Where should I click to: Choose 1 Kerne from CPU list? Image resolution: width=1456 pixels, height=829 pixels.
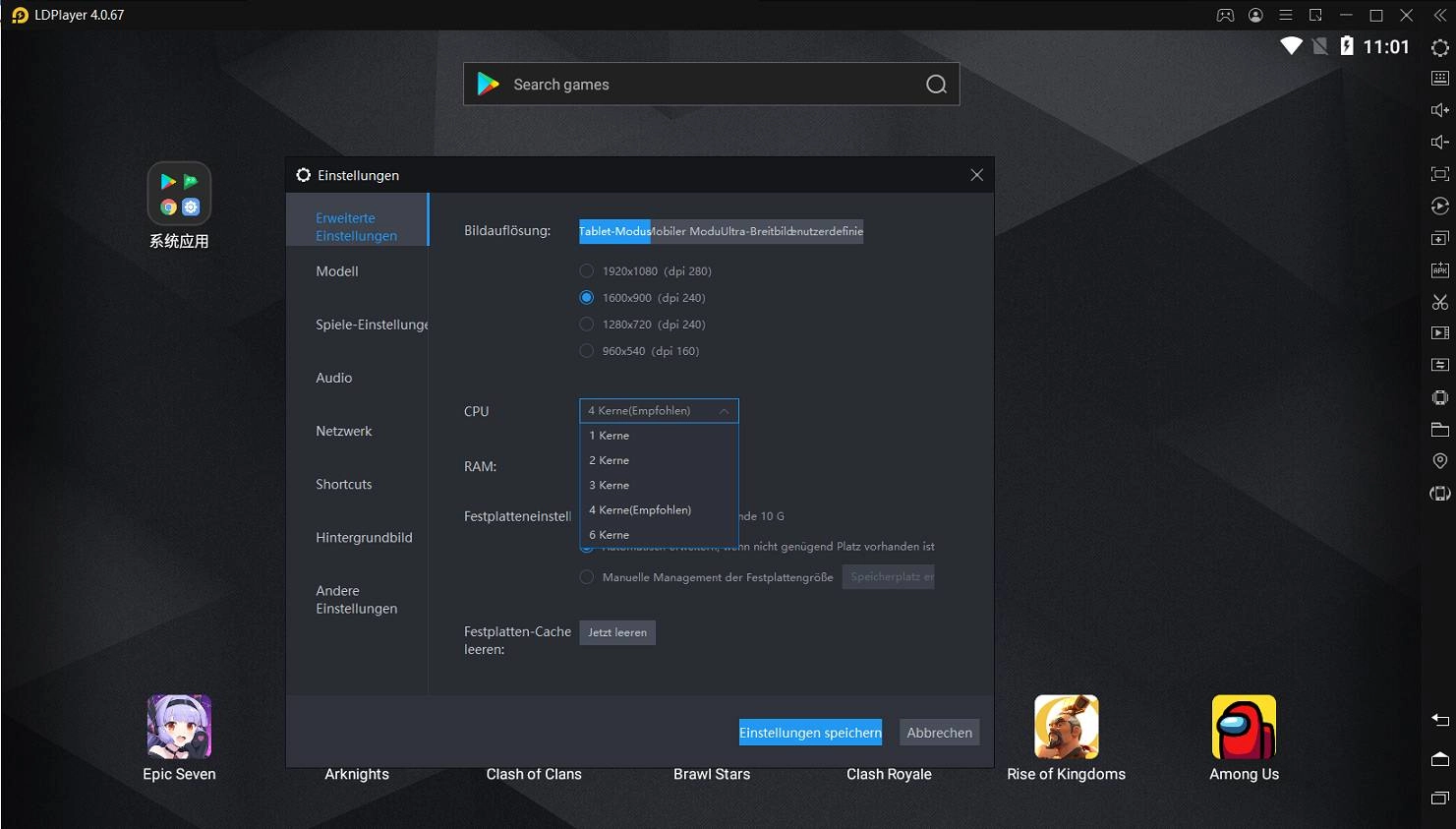(659, 436)
